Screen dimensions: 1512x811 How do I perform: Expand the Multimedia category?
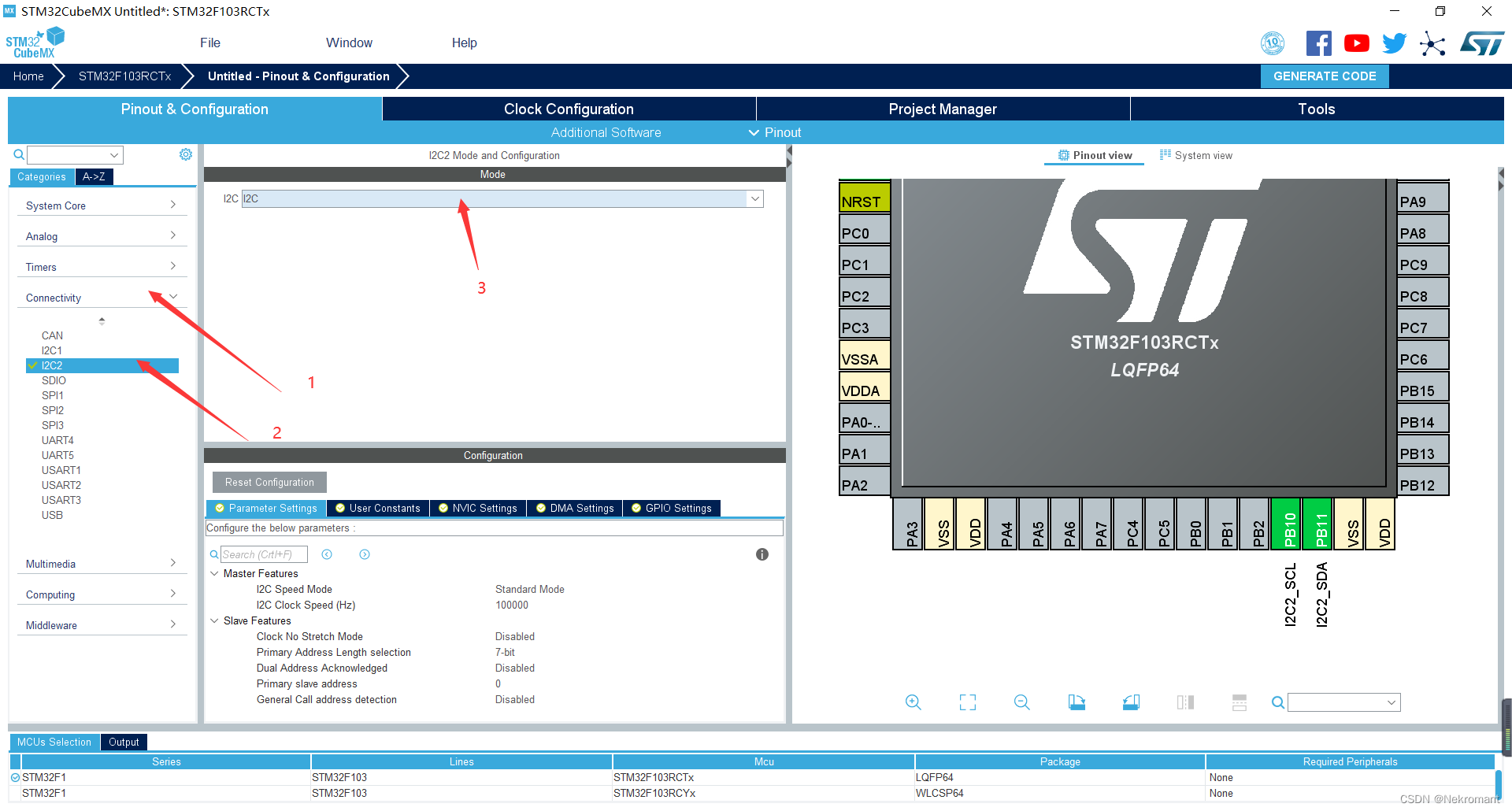pos(102,564)
